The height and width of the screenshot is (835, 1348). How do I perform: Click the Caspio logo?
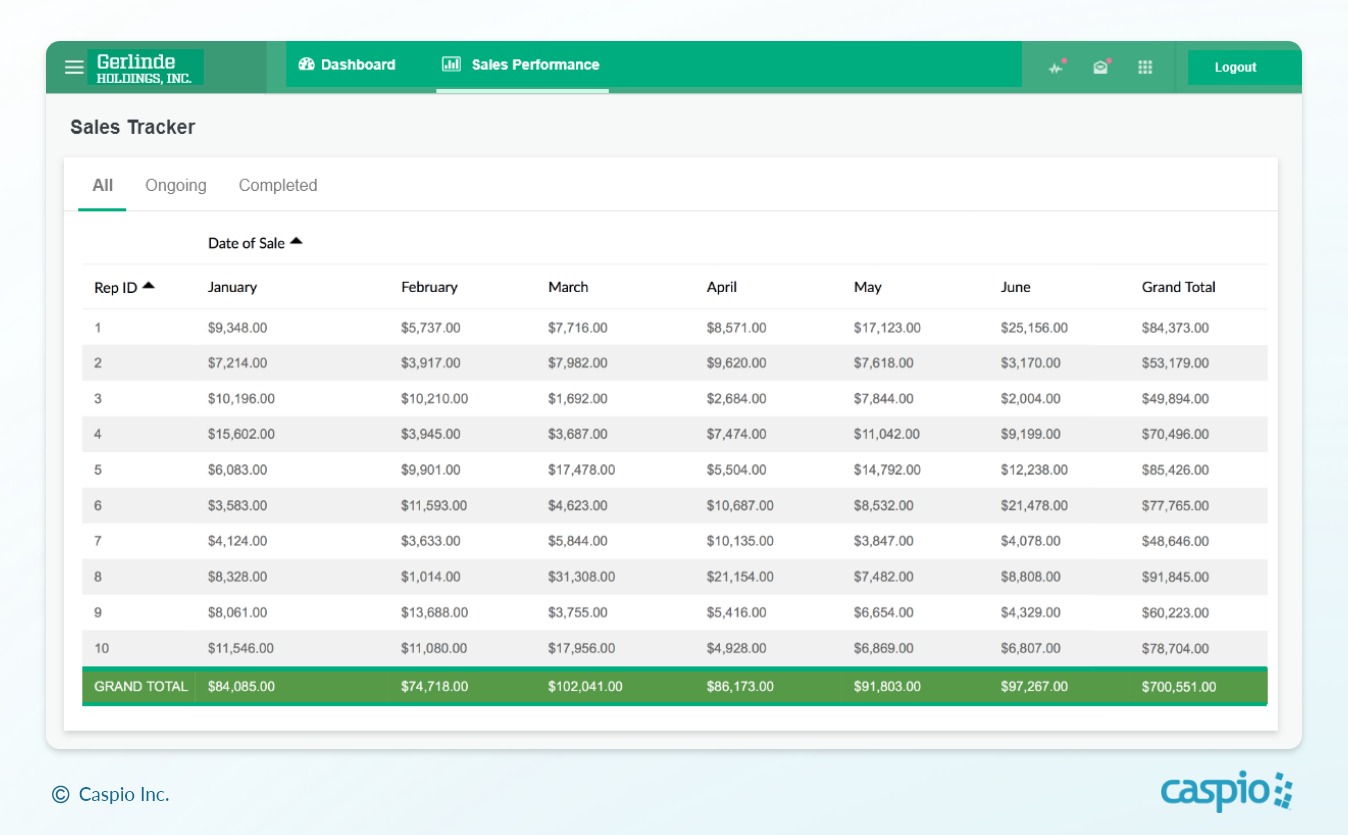1226,791
